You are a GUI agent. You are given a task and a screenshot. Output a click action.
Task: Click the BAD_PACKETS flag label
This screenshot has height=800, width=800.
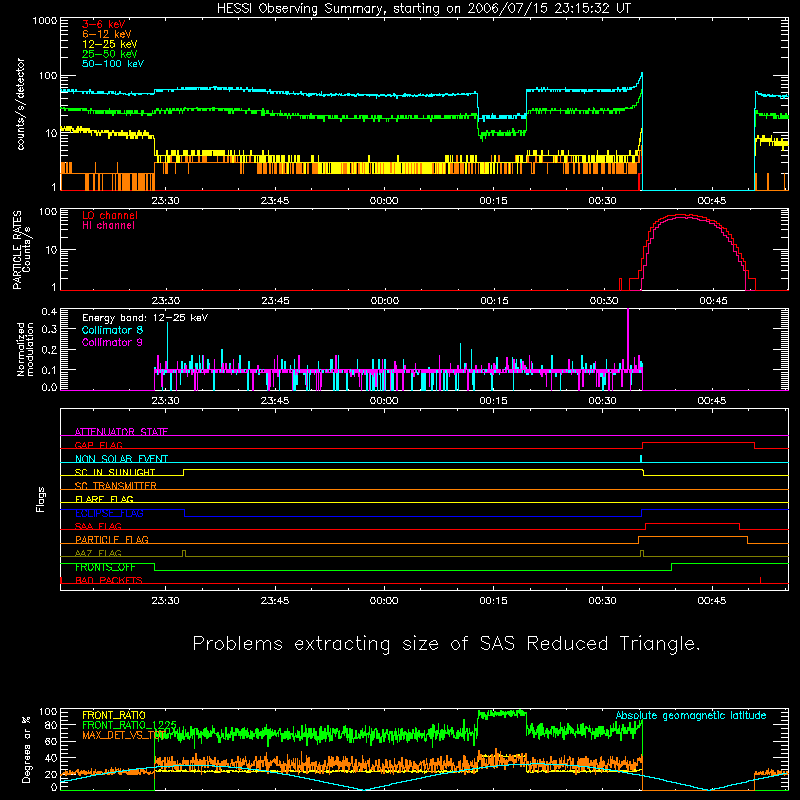[109, 580]
